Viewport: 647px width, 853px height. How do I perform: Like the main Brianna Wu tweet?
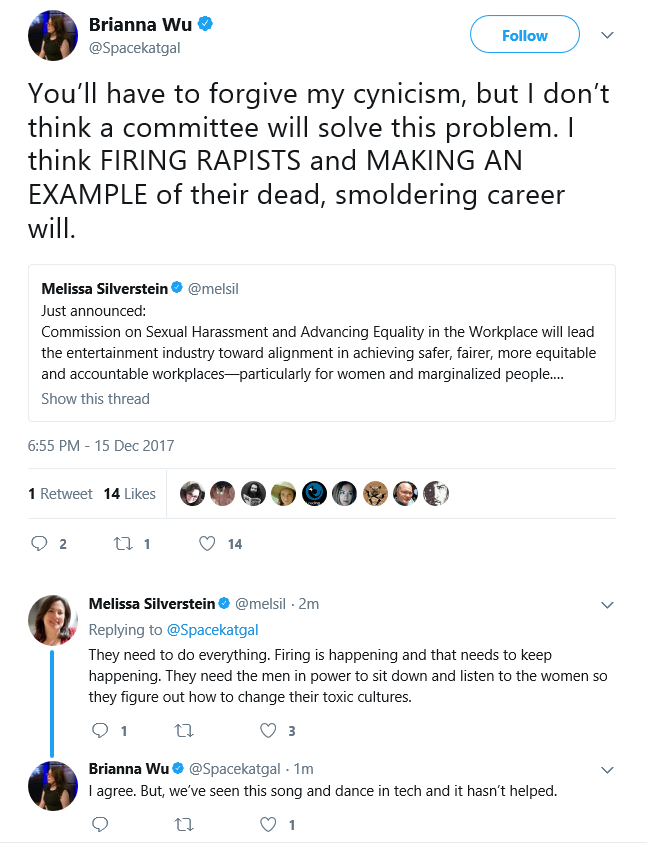[207, 543]
